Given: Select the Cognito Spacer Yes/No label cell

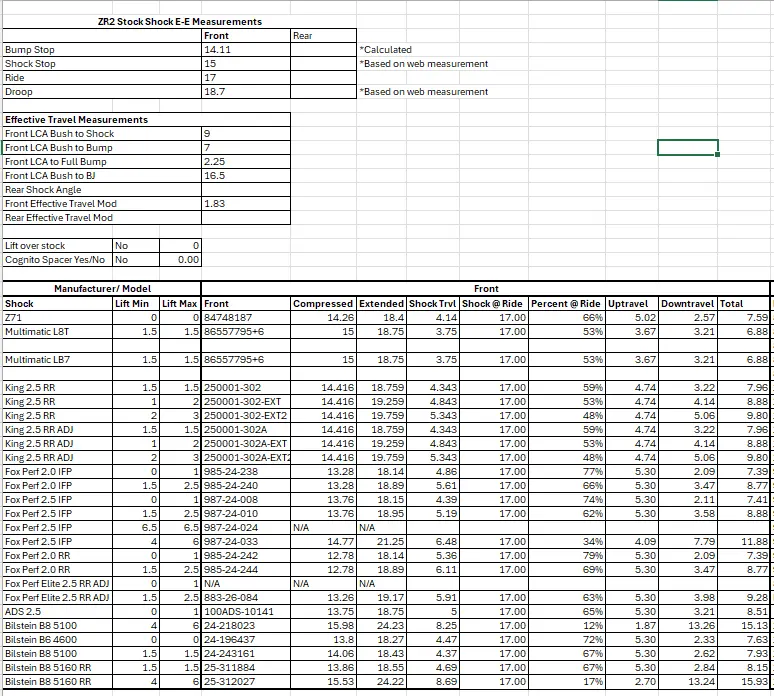Looking at the screenshot, I should click(57, 259).
